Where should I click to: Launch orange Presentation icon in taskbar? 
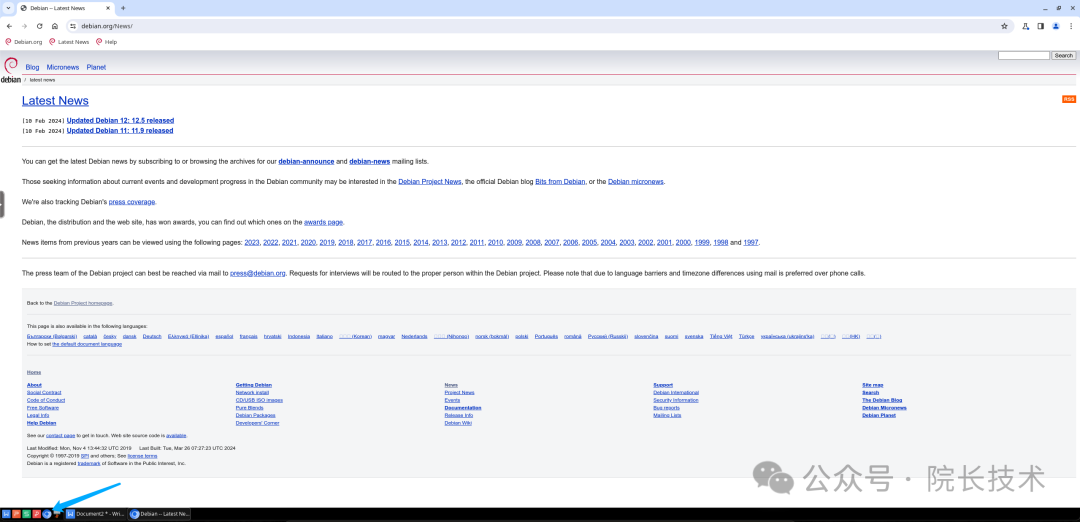(17, 514)
